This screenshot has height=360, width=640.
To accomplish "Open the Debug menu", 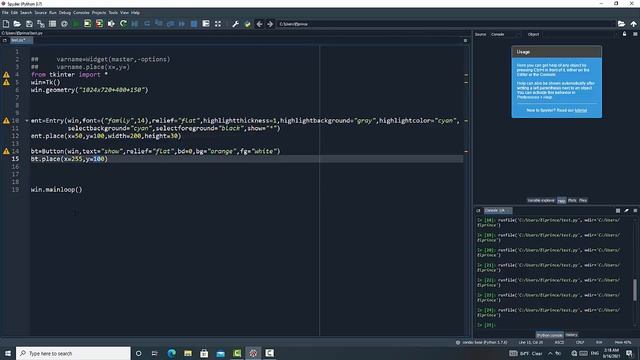I will (x=64, y=13).
